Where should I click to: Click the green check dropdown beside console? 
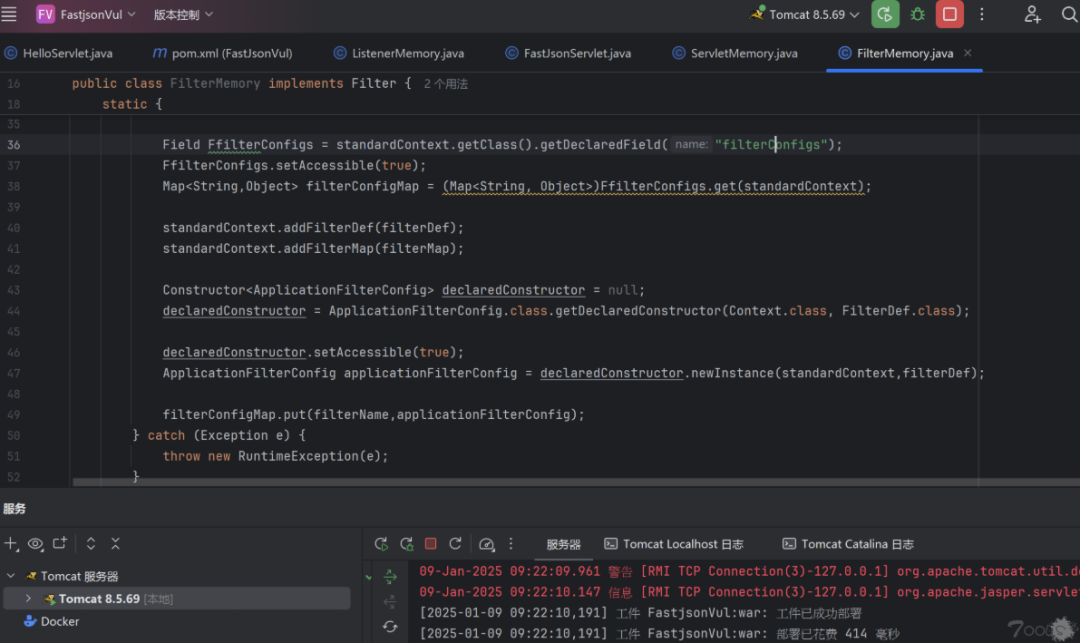[368, 578]
